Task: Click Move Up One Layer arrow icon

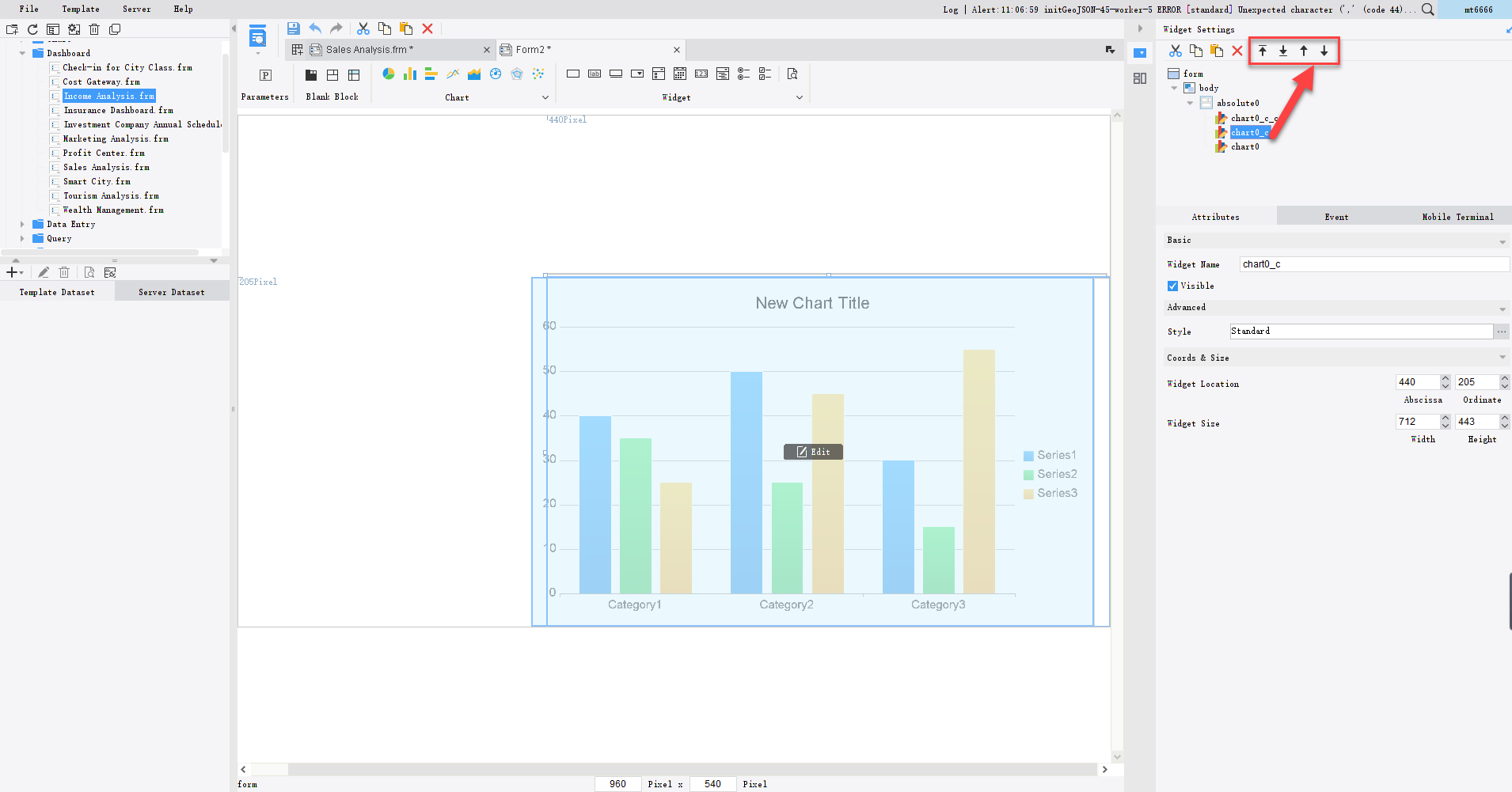Action: pos(1304,51)
